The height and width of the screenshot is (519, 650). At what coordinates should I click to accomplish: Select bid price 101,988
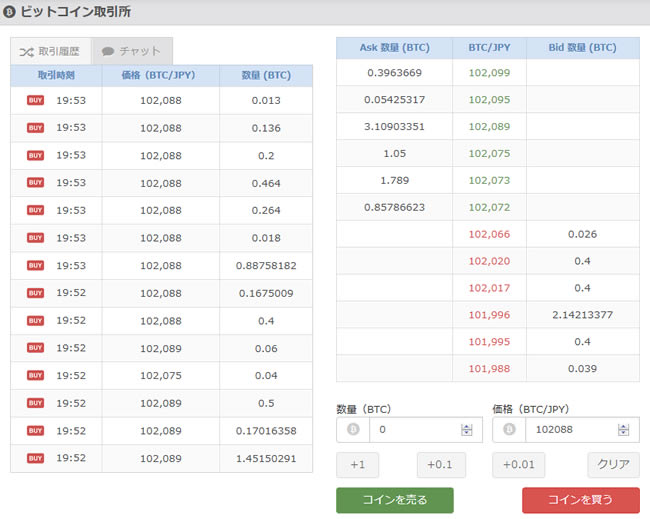coord(489,369)
